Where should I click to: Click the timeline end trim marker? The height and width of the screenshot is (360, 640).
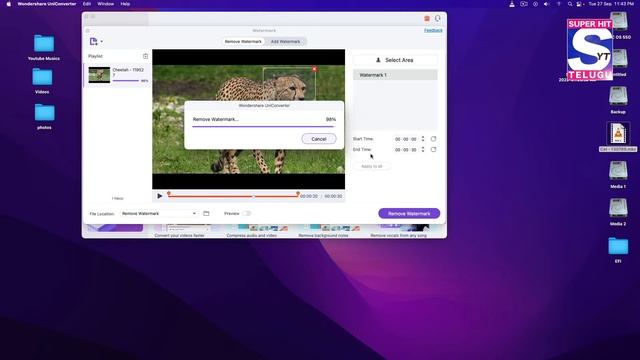click(298, 193)
